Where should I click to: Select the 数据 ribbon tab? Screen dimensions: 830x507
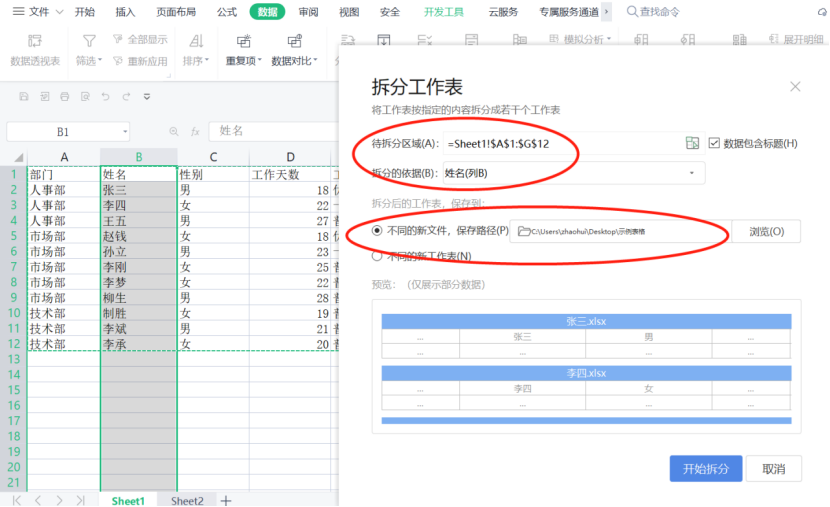click(267, 12)
